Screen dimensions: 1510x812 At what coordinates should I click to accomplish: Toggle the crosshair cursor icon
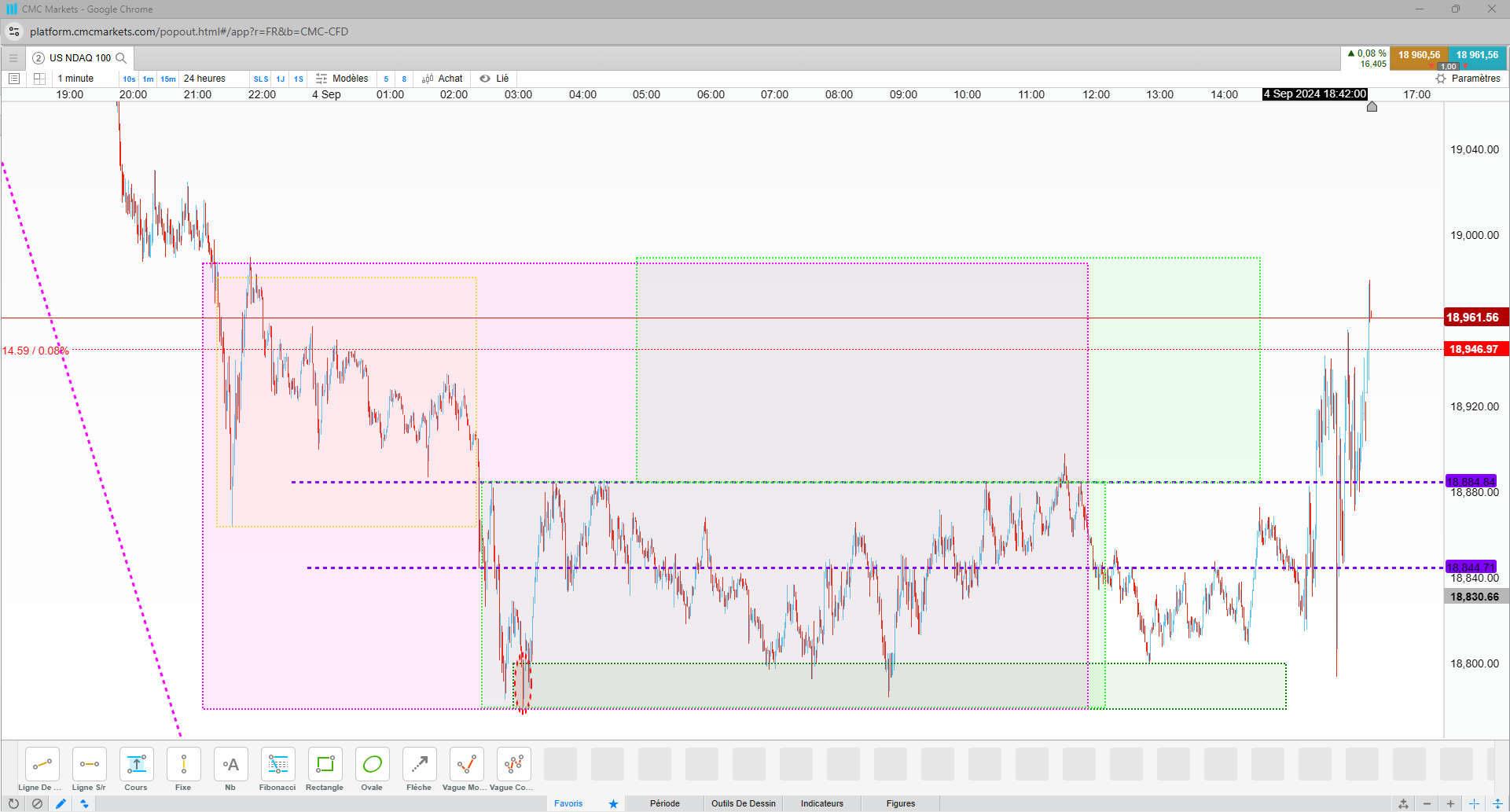pyautogui.click(x=1474, y=803)
